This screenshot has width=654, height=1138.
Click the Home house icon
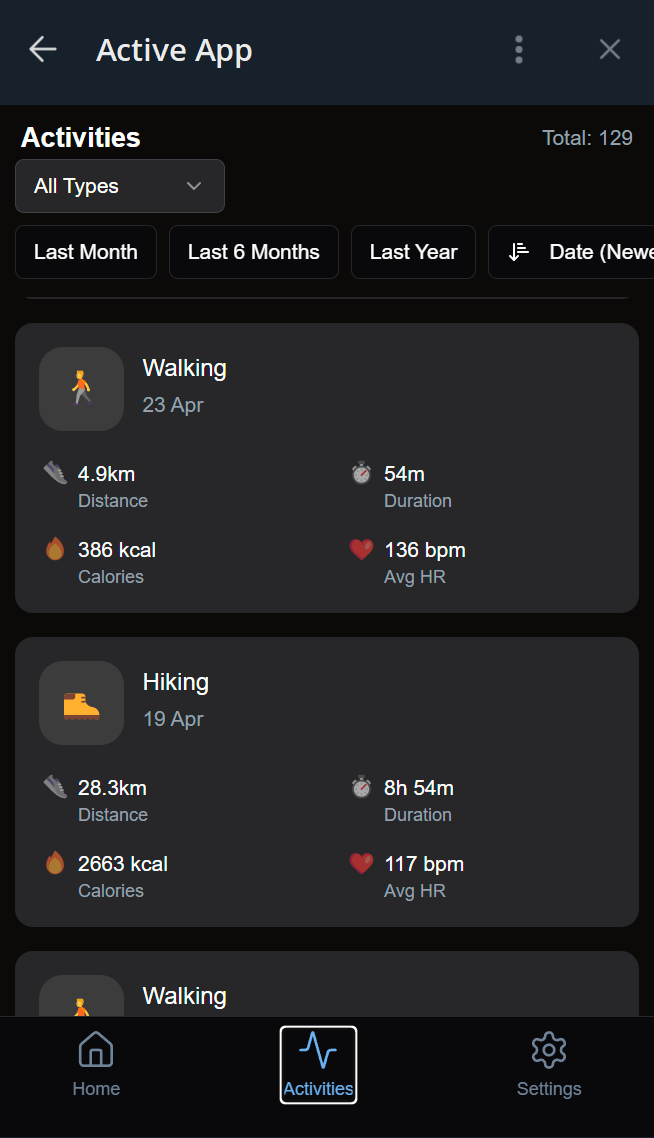tap(95, 1050)
